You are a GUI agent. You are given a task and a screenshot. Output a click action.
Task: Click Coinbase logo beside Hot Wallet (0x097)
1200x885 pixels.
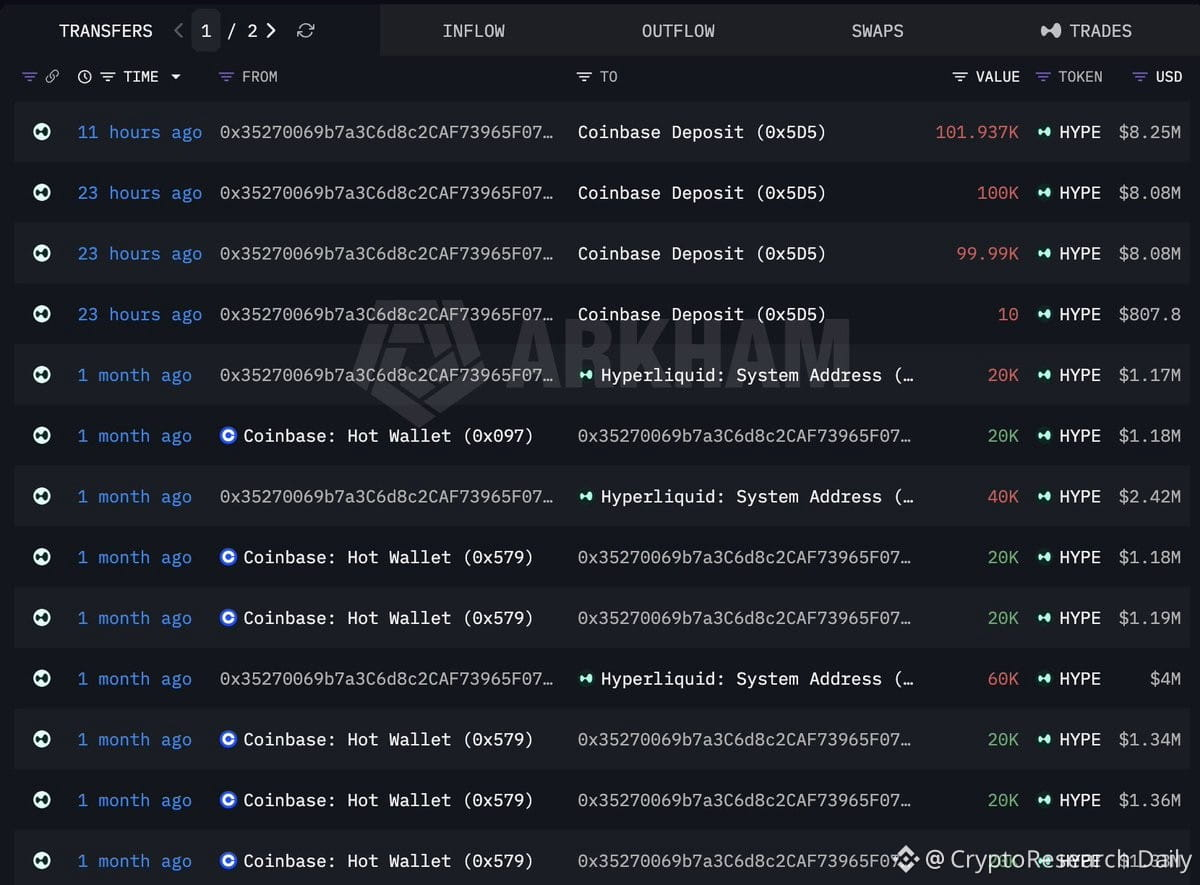coord(228,435)
